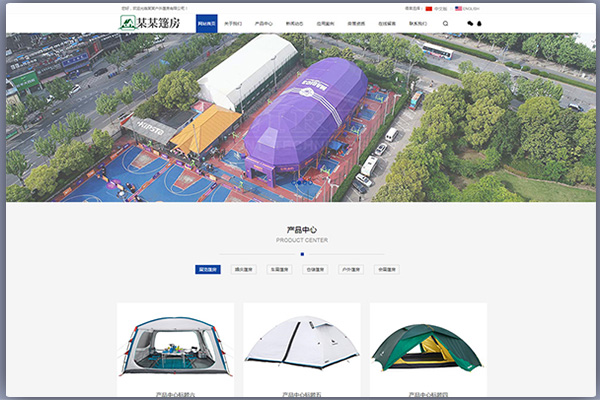Click 在线留言 in the navbar
Image resolution: width=600 pixels, height=400 pixels.
click(386, 23)
